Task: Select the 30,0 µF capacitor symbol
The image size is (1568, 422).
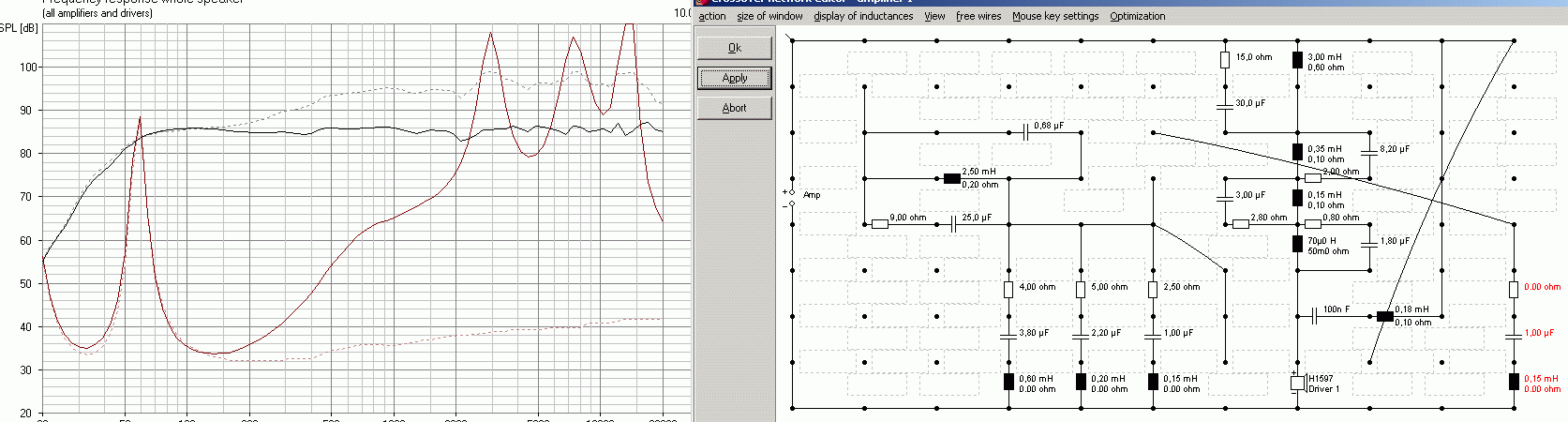Action: tap(1225, 106)
